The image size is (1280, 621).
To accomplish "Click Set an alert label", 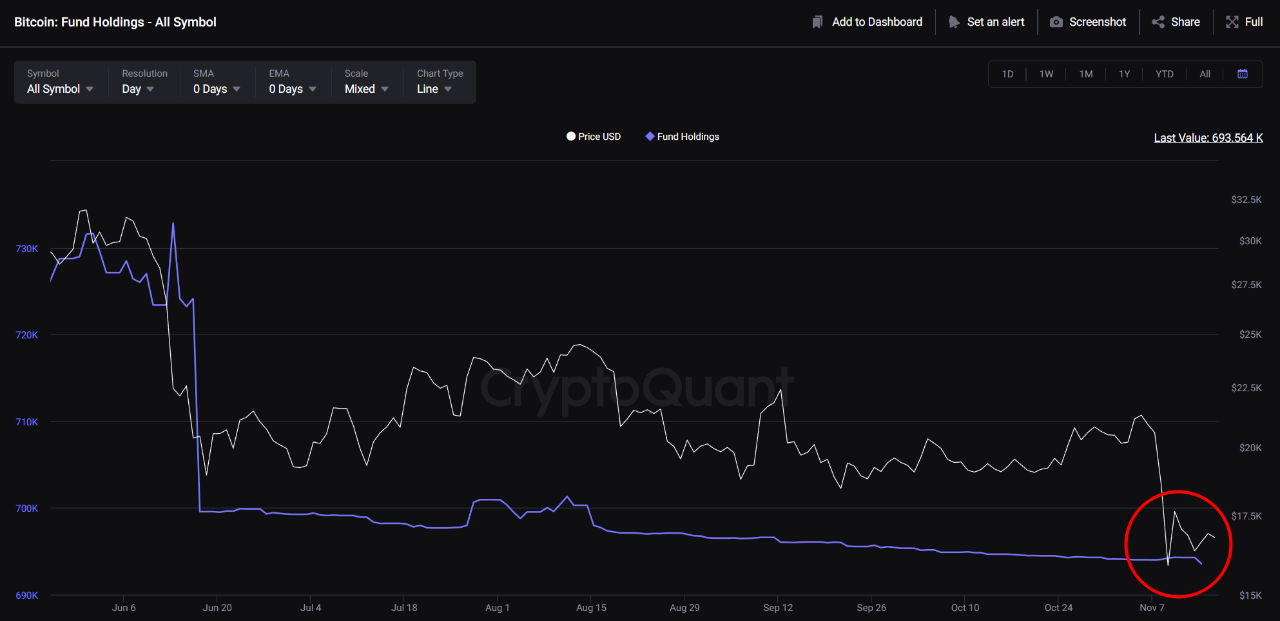I will click(x=996, y=22).
